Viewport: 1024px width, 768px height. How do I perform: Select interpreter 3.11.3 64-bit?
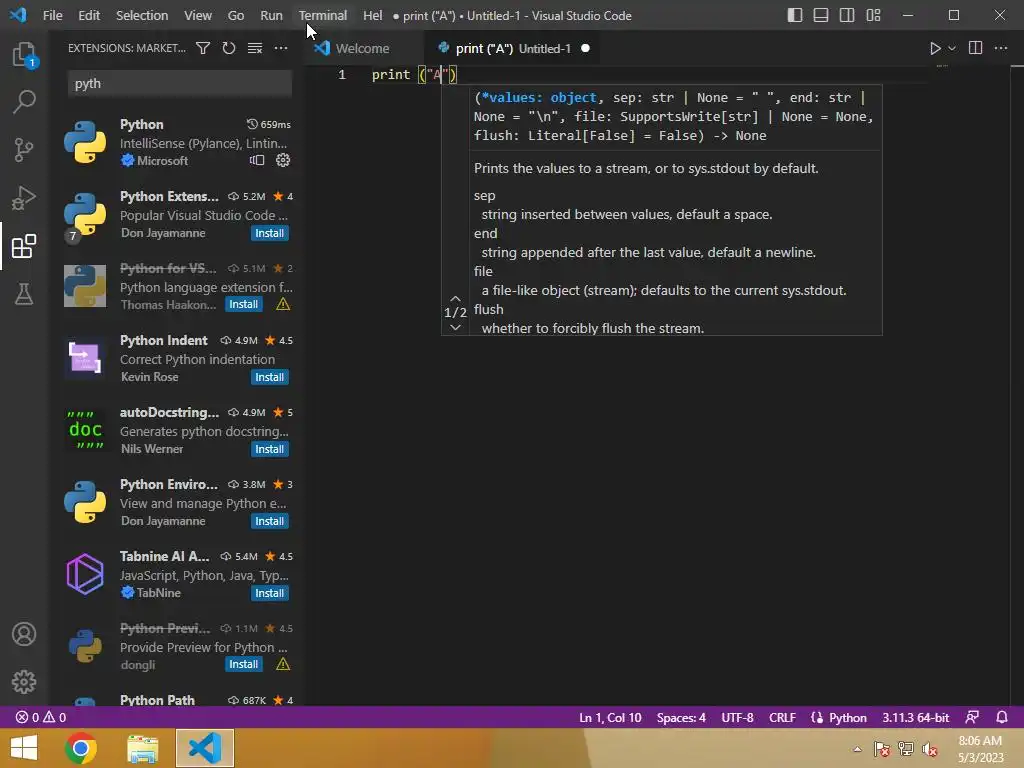[x=916, y=717]
